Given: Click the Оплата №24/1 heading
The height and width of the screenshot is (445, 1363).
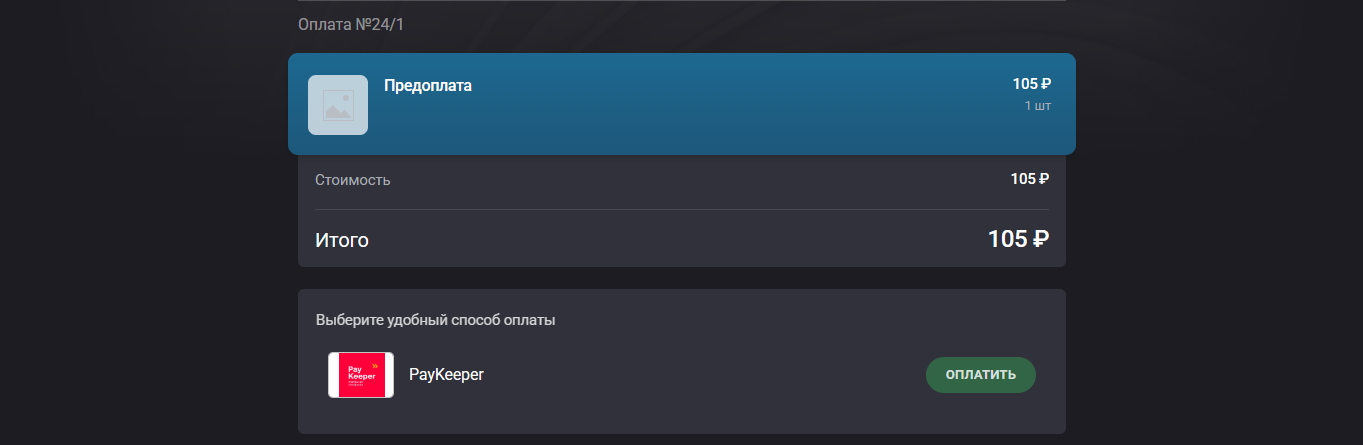Looking at the screenshot, I should point(351,23).
